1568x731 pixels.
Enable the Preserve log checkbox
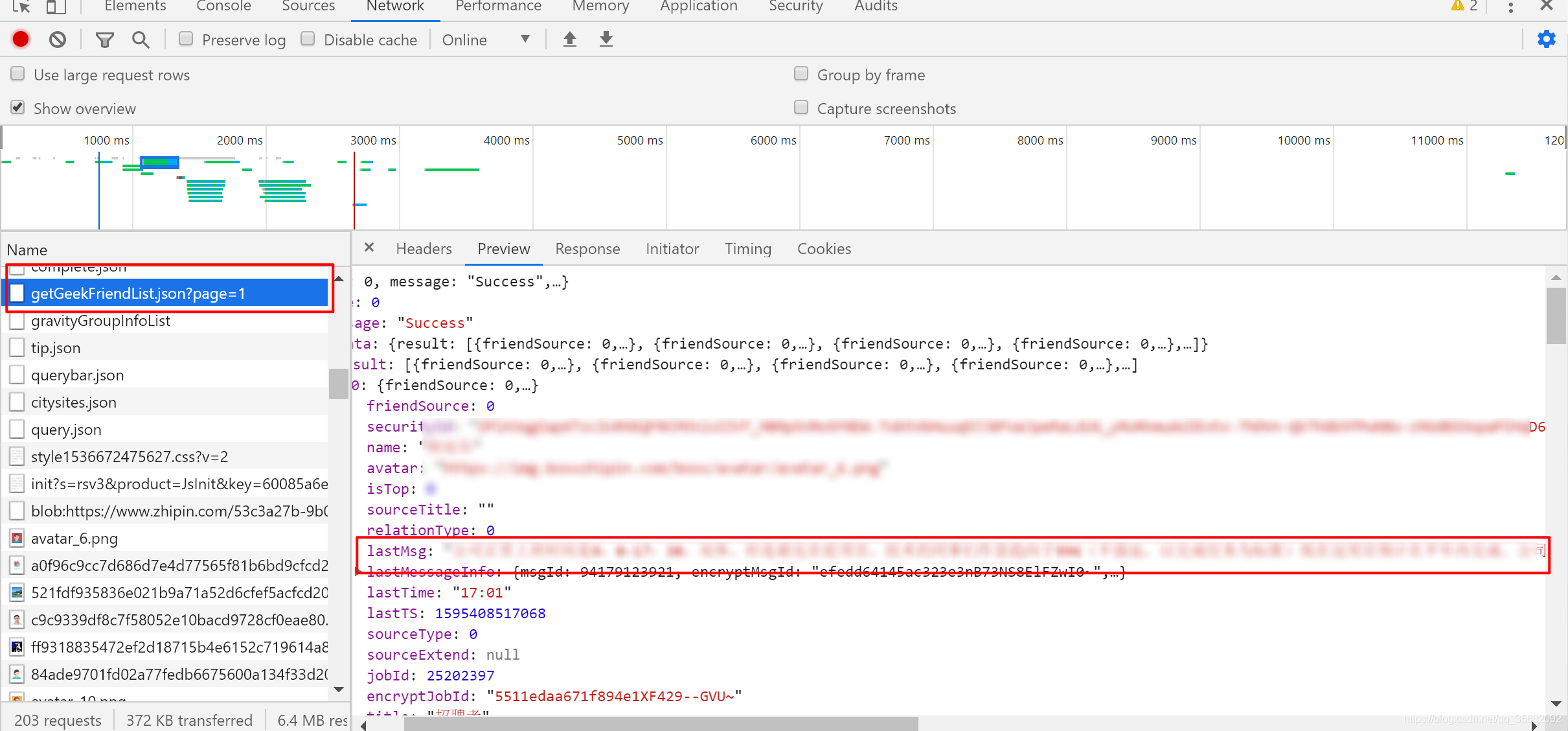(186, 39)
